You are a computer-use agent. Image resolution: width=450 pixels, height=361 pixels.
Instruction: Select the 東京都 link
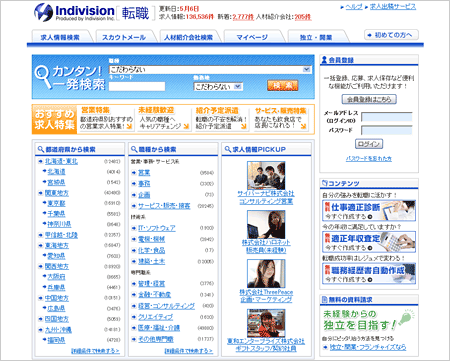pyautogui.click(x=56, y=203)
